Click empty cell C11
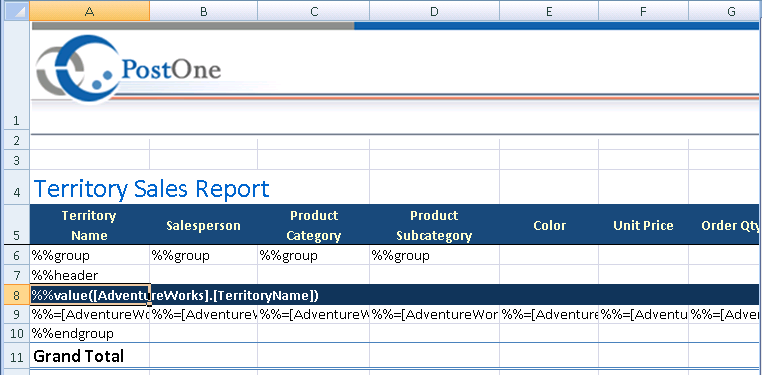The image size is (762, 375). point(313,356)
